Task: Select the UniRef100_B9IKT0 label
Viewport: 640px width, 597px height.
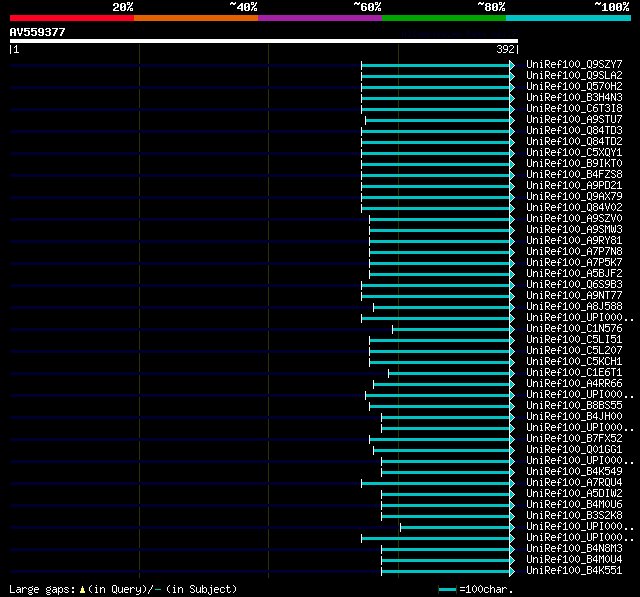Action: pyautogui.click(x=574, y=164)
